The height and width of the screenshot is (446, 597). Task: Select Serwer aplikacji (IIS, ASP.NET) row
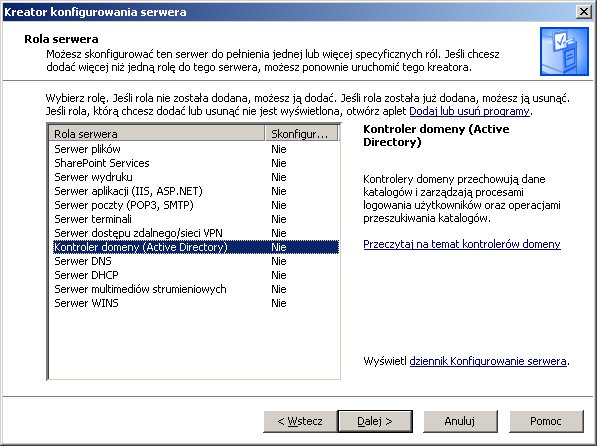tap(194, 191)
